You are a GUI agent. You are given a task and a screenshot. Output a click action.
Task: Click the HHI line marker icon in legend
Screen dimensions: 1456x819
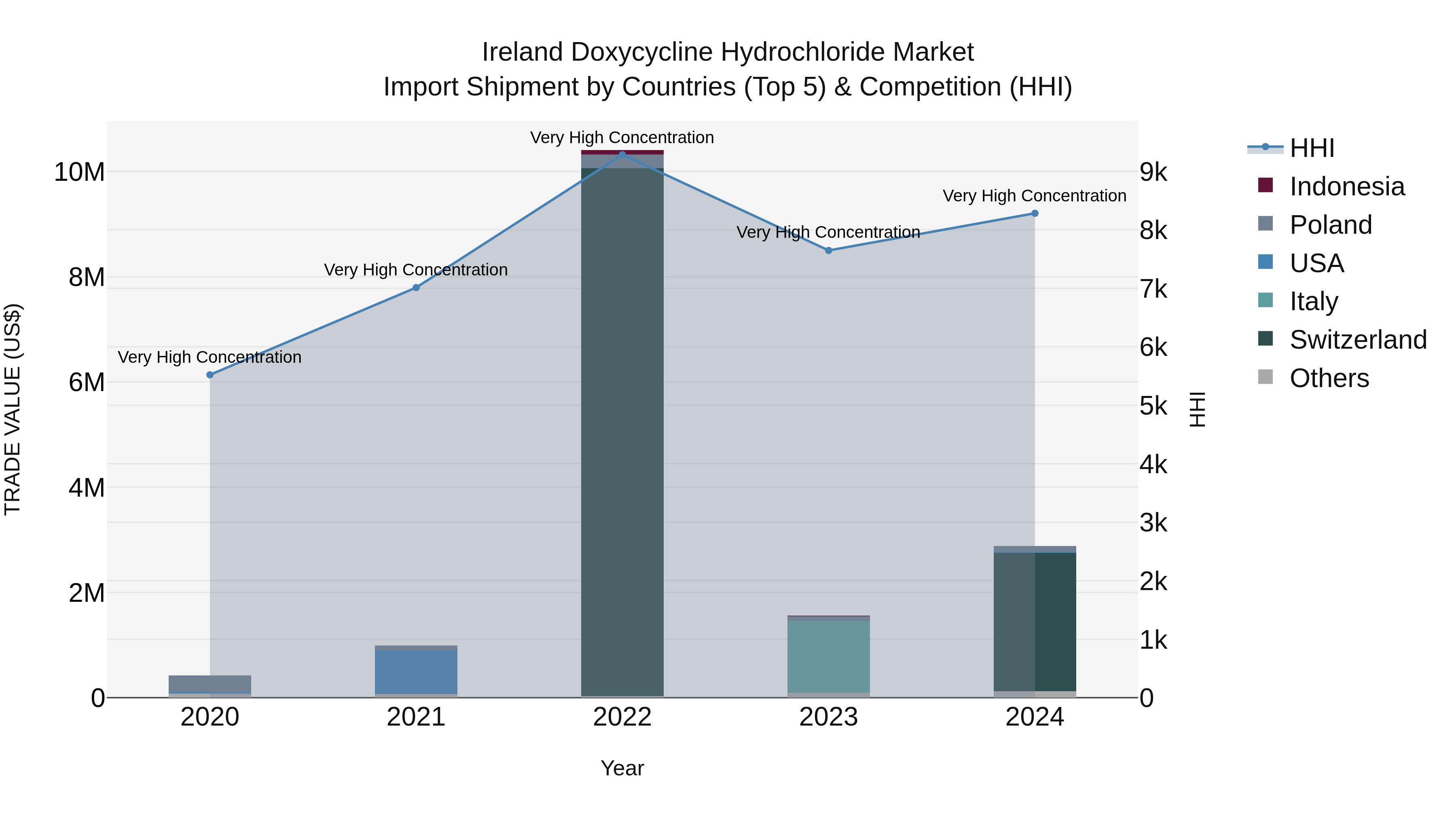[x=1266, y=148]
